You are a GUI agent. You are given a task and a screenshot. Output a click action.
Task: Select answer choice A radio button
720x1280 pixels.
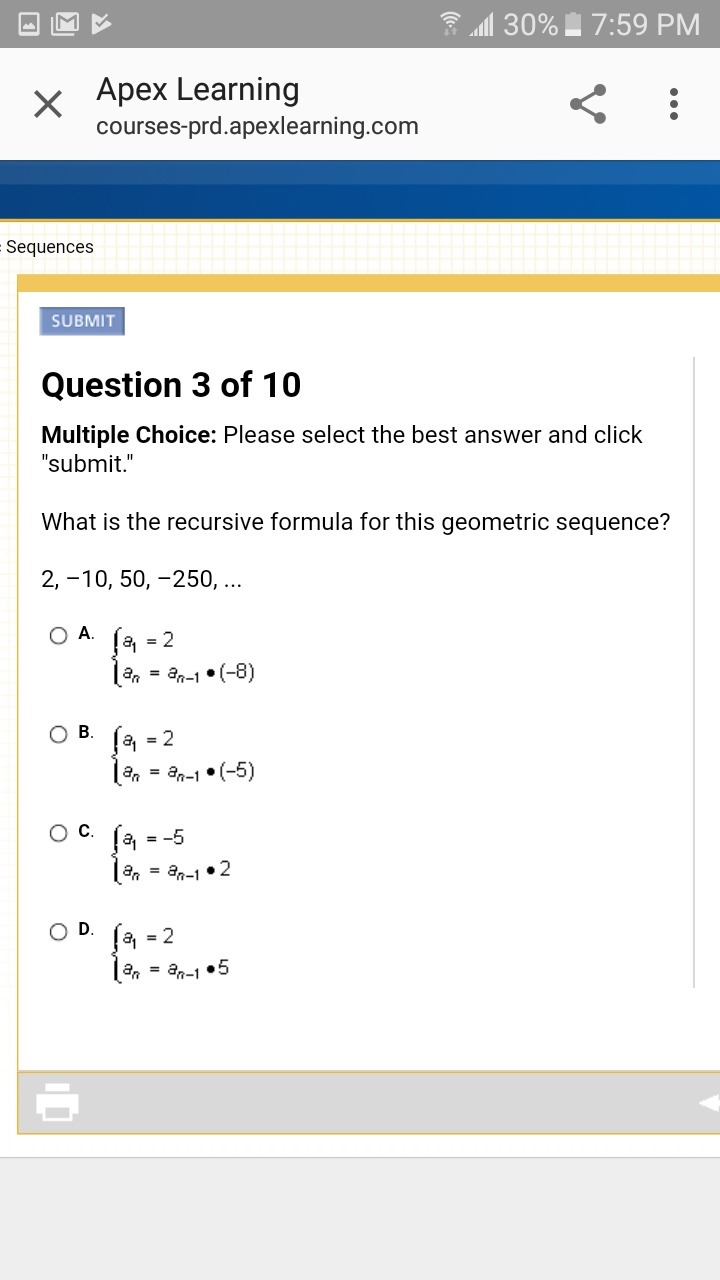click(59, 635)
